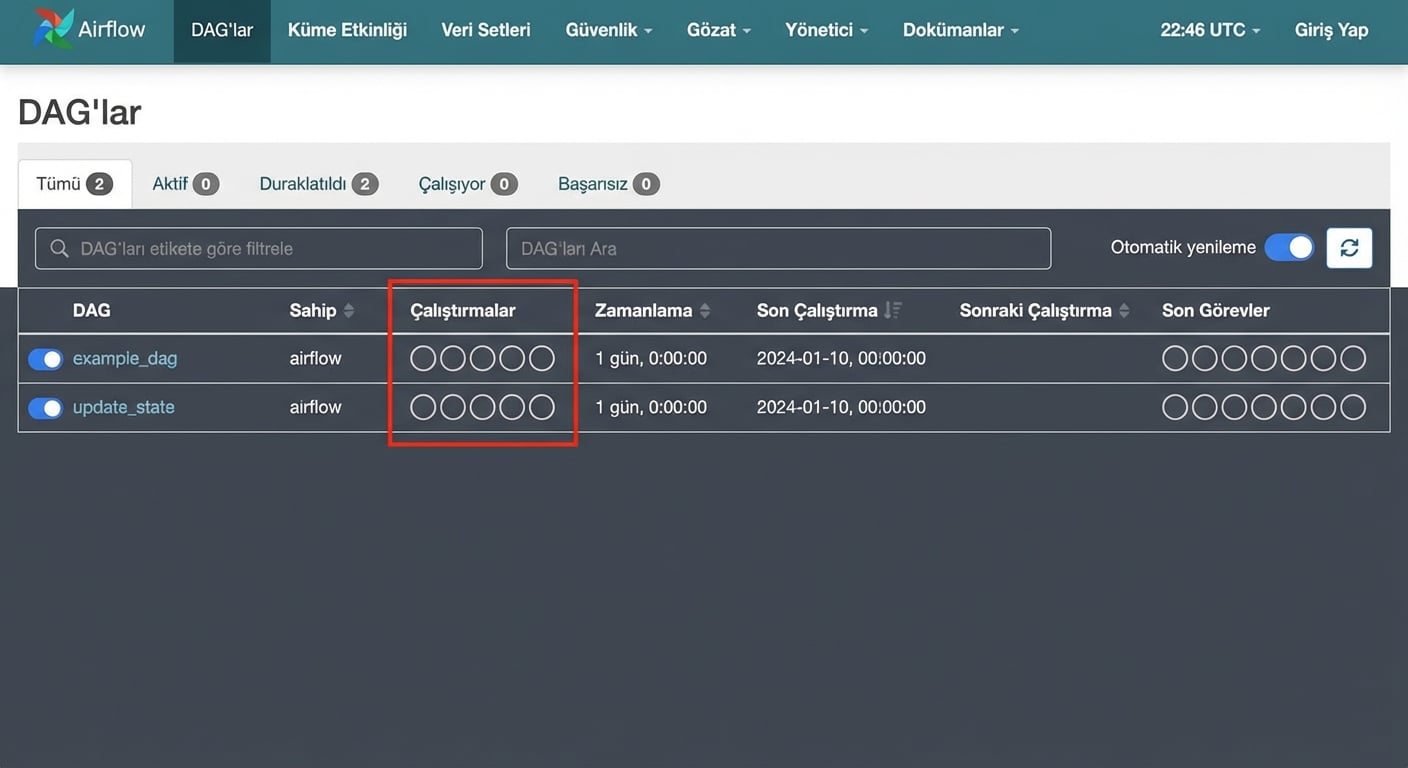The height and width of the screenshot is (768, 1408).
Task: Sort by the Sahip column arrows
Action: click(x=349, y=311)
